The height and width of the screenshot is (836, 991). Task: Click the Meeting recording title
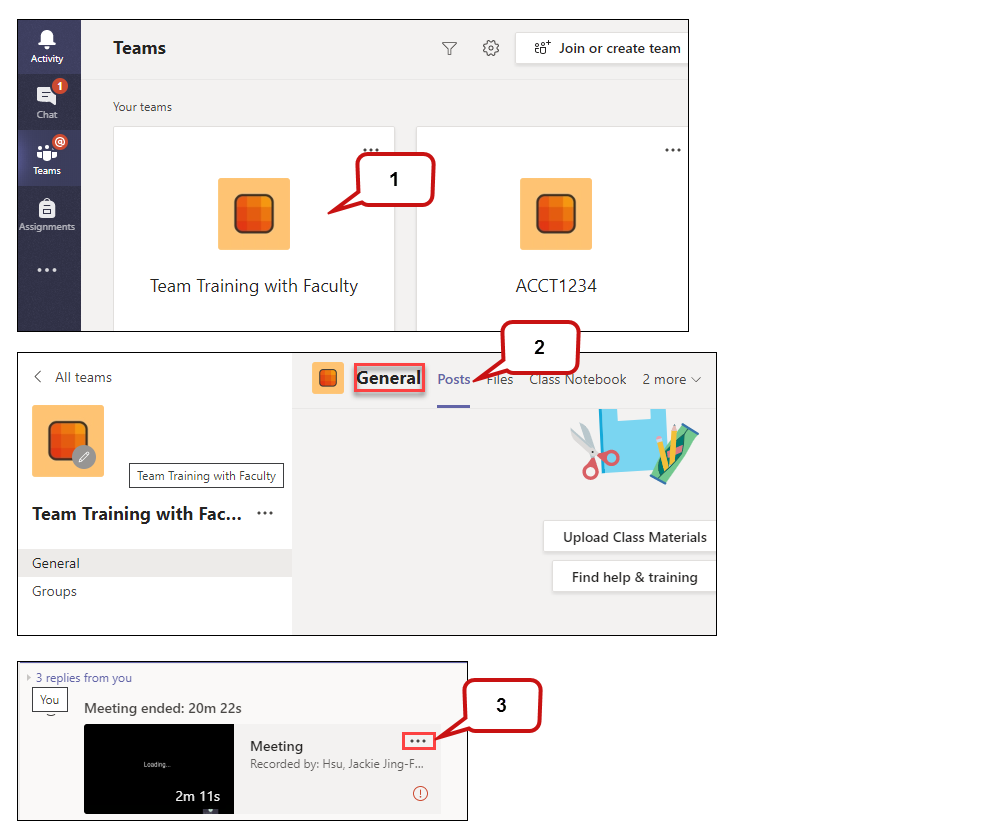(277, 746)
